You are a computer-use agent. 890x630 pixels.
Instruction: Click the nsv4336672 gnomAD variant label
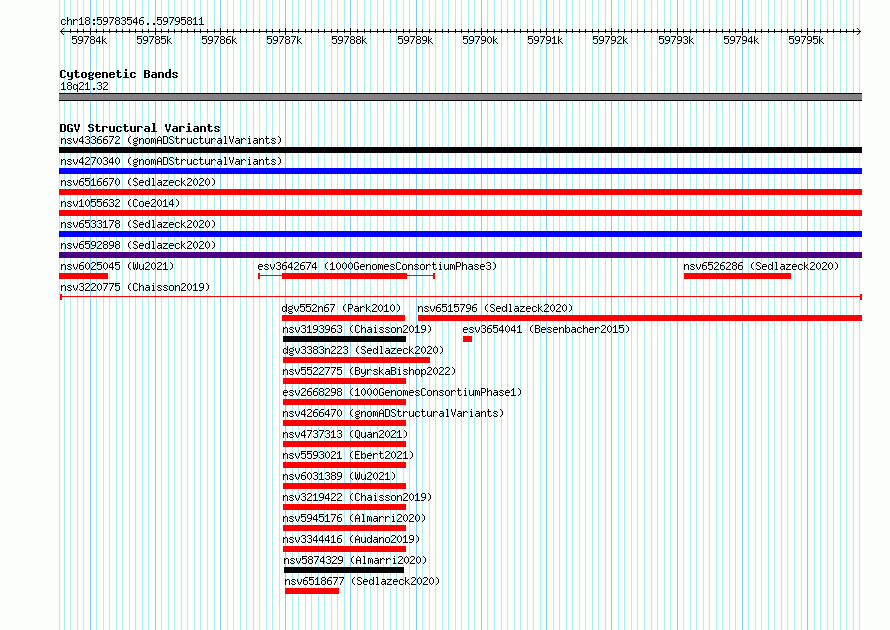171,140
